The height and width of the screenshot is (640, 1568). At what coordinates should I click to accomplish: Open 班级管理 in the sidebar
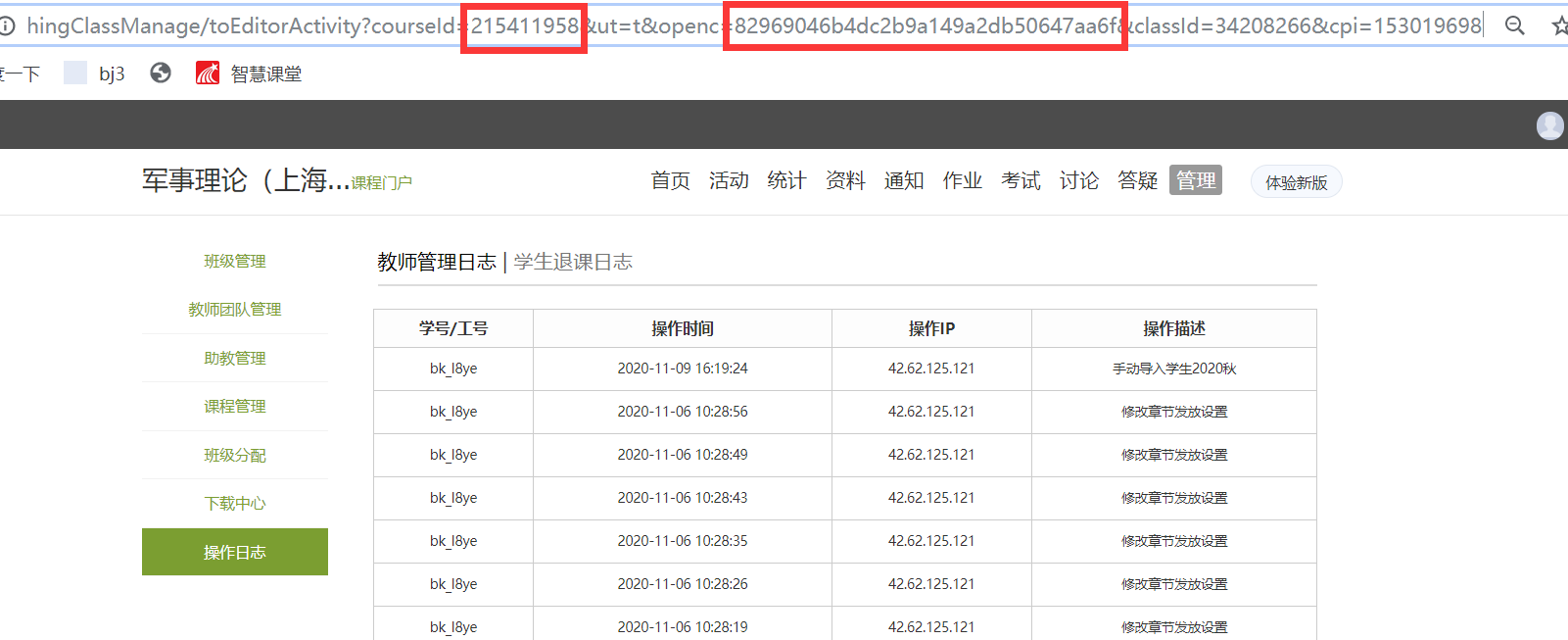(x=235, y=261)
